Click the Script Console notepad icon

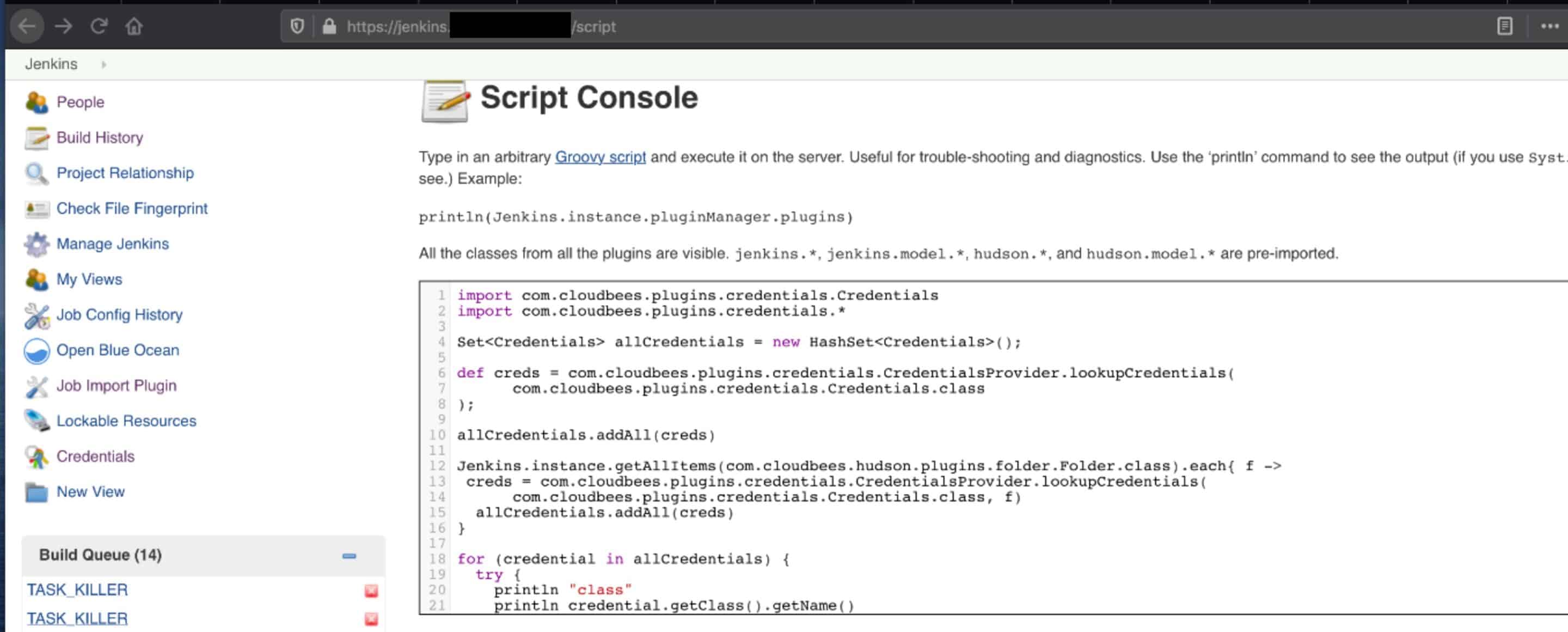click(445, 101)
